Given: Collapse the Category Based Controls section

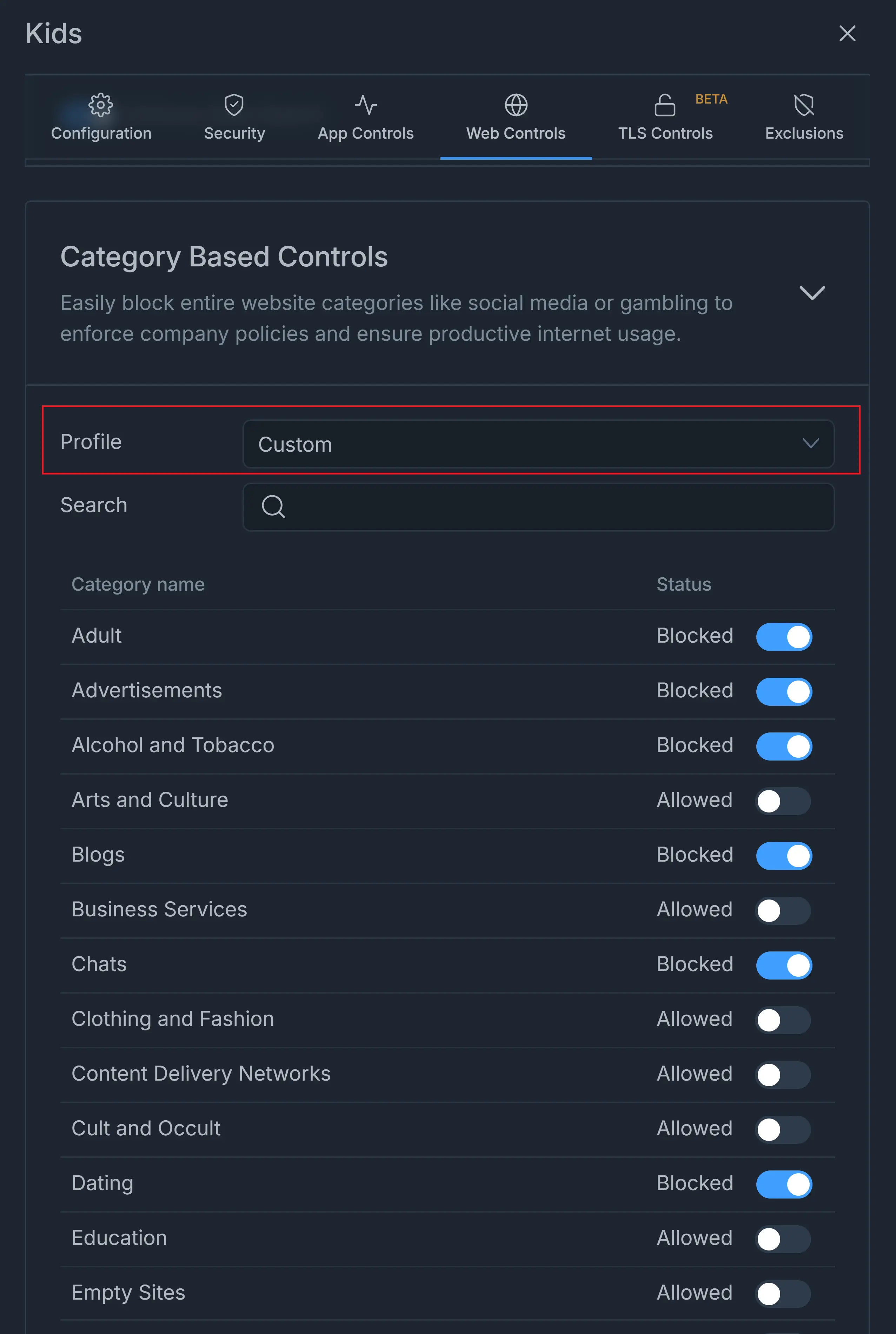Looking at the screenshot, I should point(812,293).
